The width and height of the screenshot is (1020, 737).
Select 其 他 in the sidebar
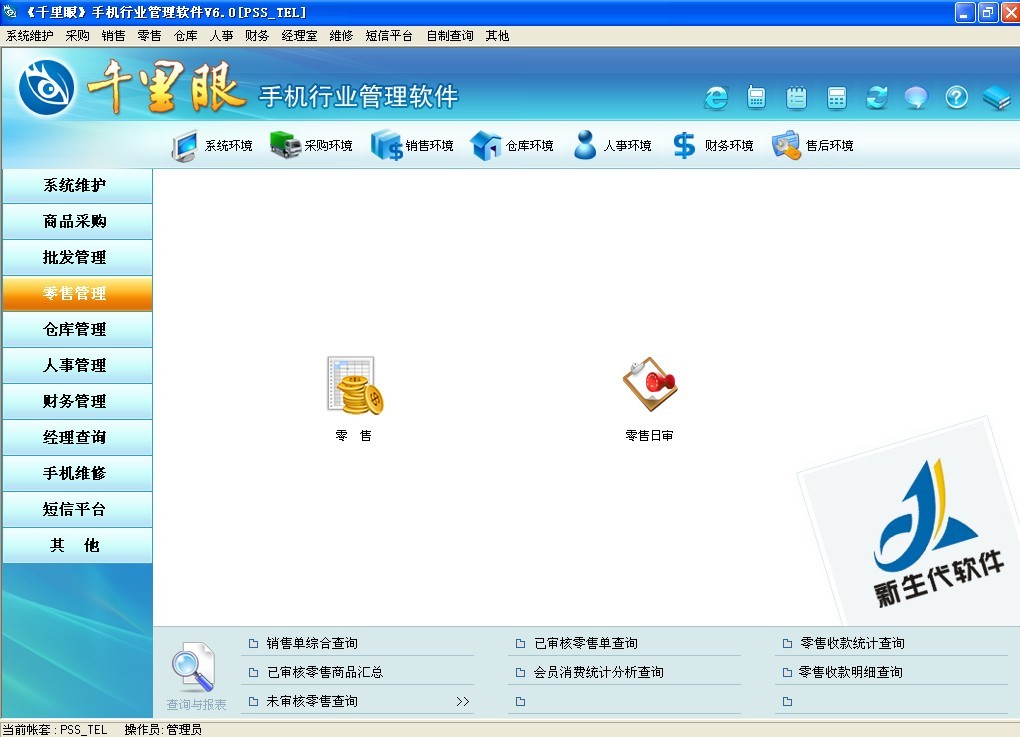[77, 545]
